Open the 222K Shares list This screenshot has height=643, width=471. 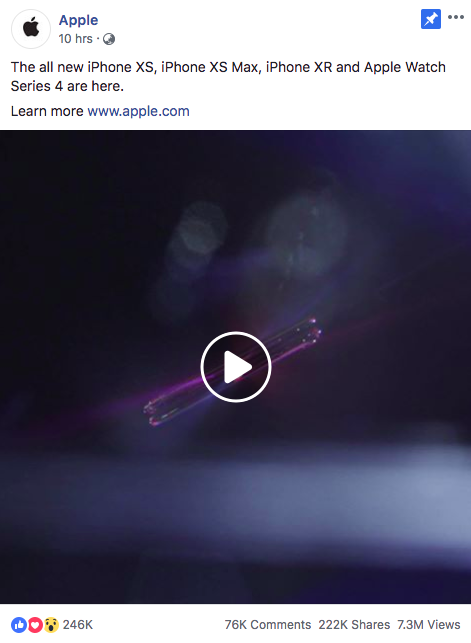pyautogui.click(x=354, y=625)
